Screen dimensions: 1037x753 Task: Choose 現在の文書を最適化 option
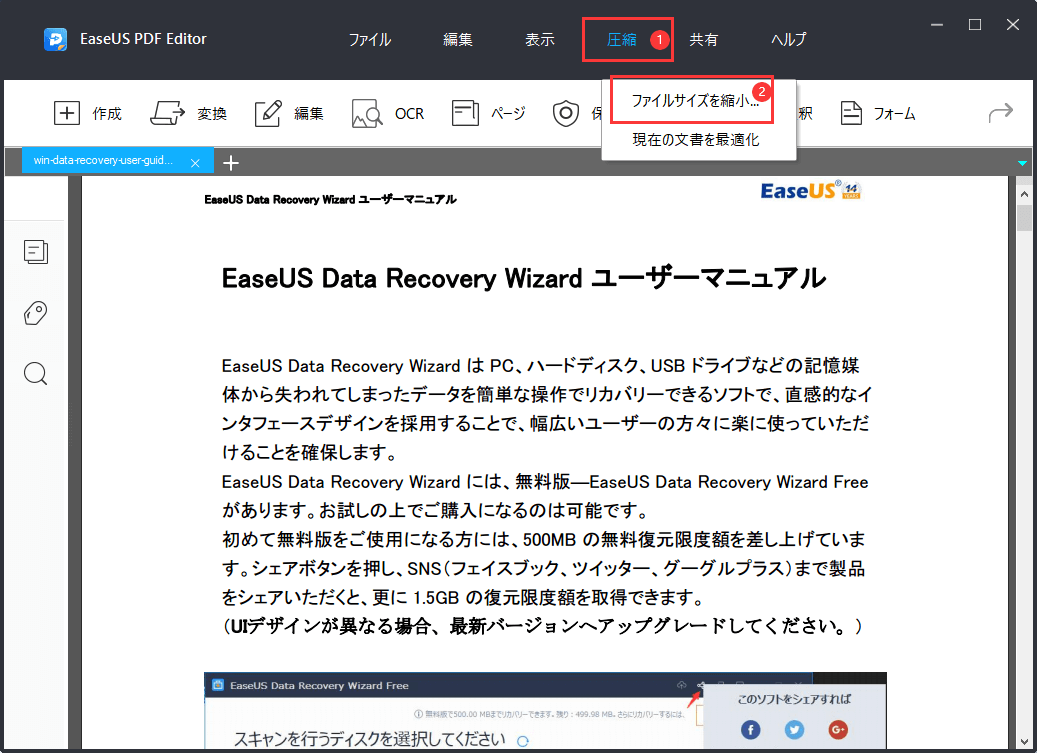(698, 139)
